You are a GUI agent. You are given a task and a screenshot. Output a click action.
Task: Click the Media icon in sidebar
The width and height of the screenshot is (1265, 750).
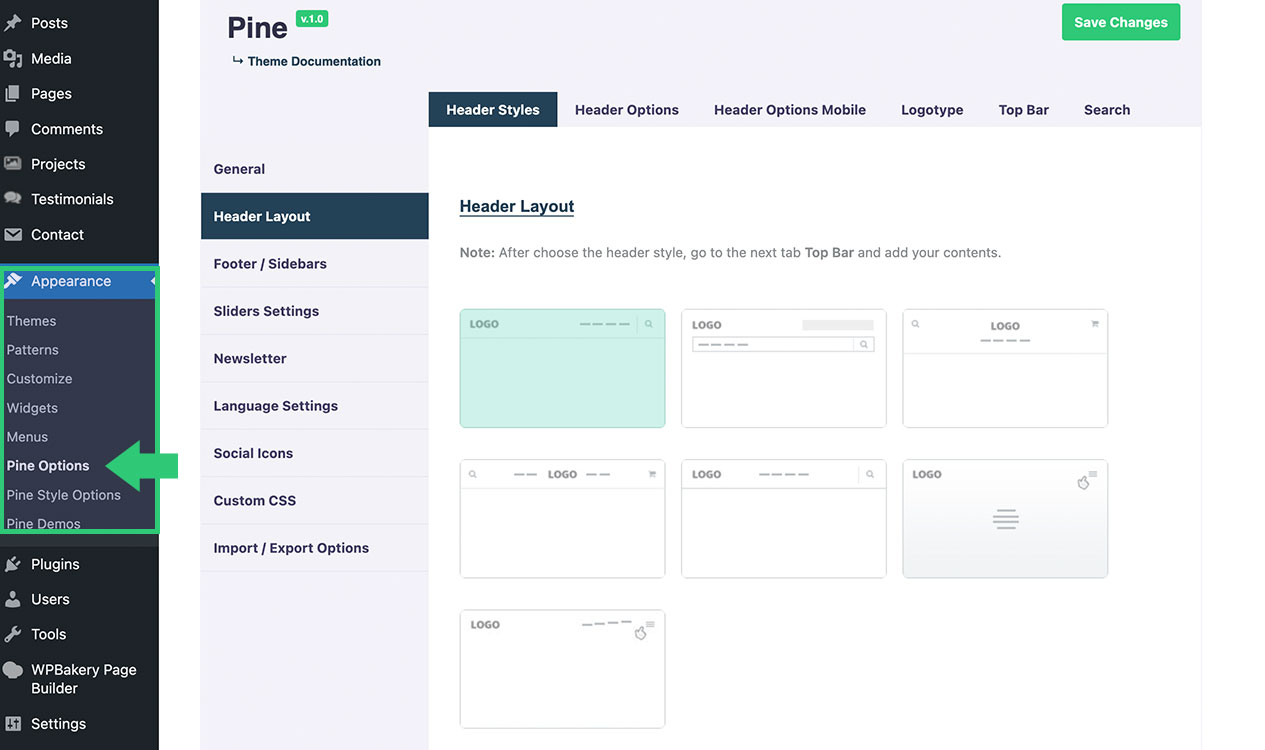pyautogui.click(x=13, y=59)
